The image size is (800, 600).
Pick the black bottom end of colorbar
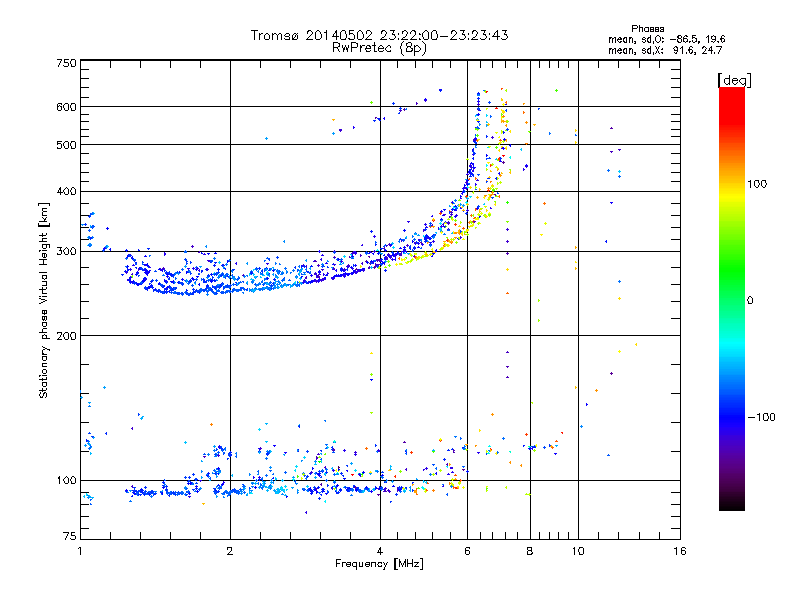731,505
